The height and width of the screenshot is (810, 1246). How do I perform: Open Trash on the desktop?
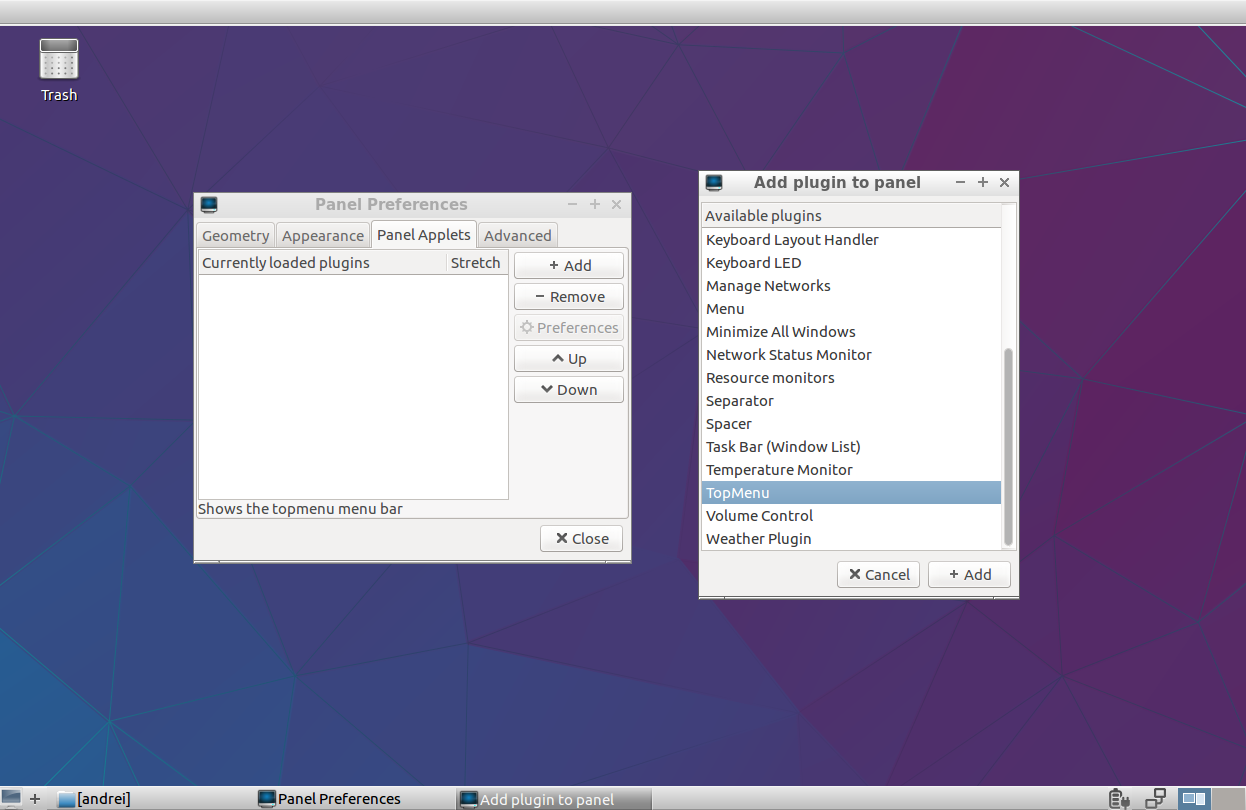click(x=58, y=60)
